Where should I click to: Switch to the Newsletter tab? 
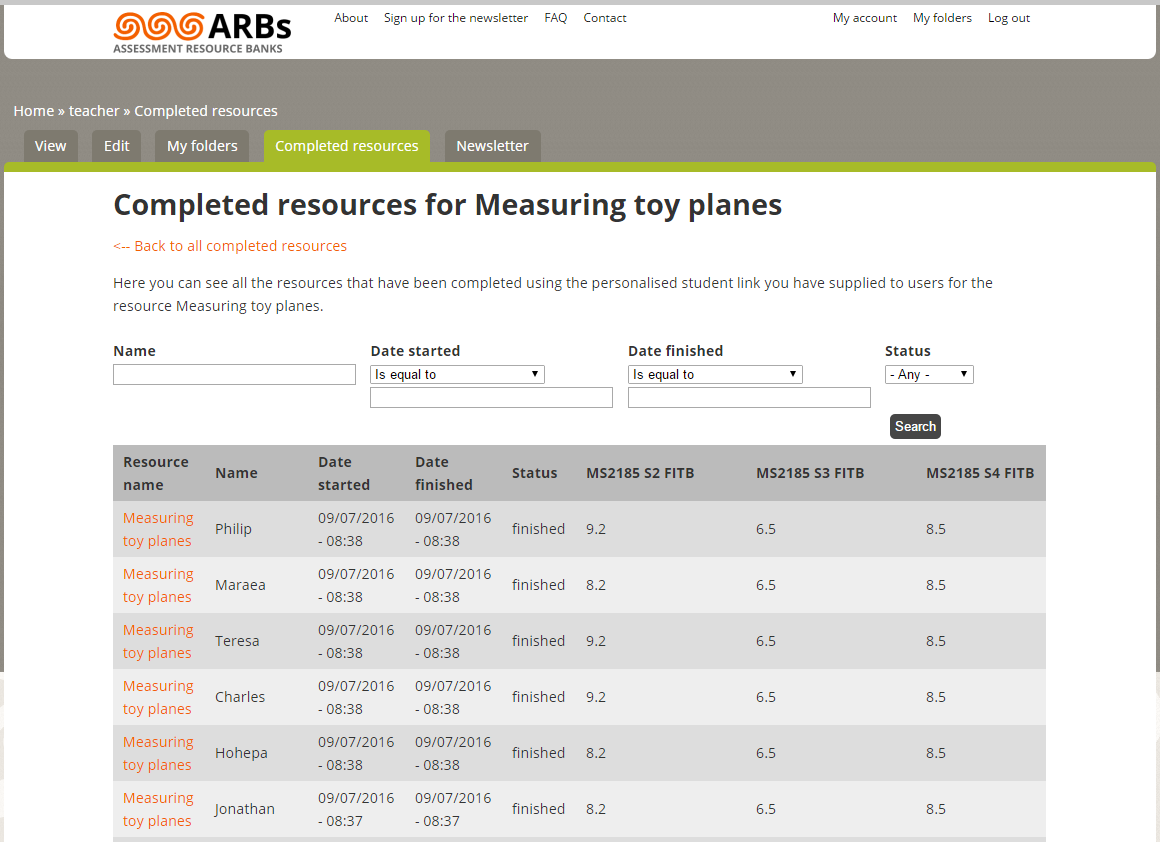pos(492,146)
